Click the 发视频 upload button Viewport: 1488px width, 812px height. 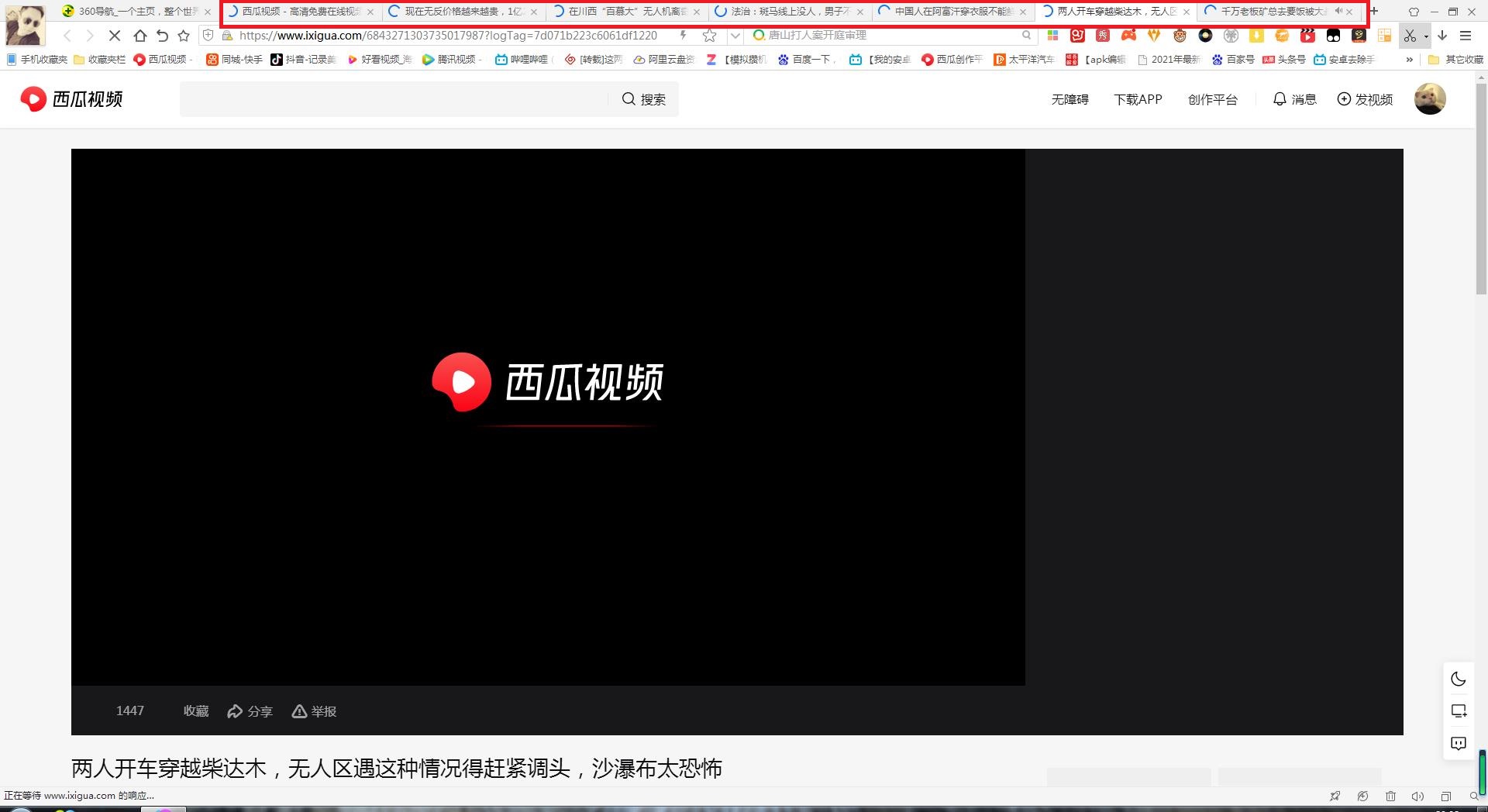(x=1365, y=99)
